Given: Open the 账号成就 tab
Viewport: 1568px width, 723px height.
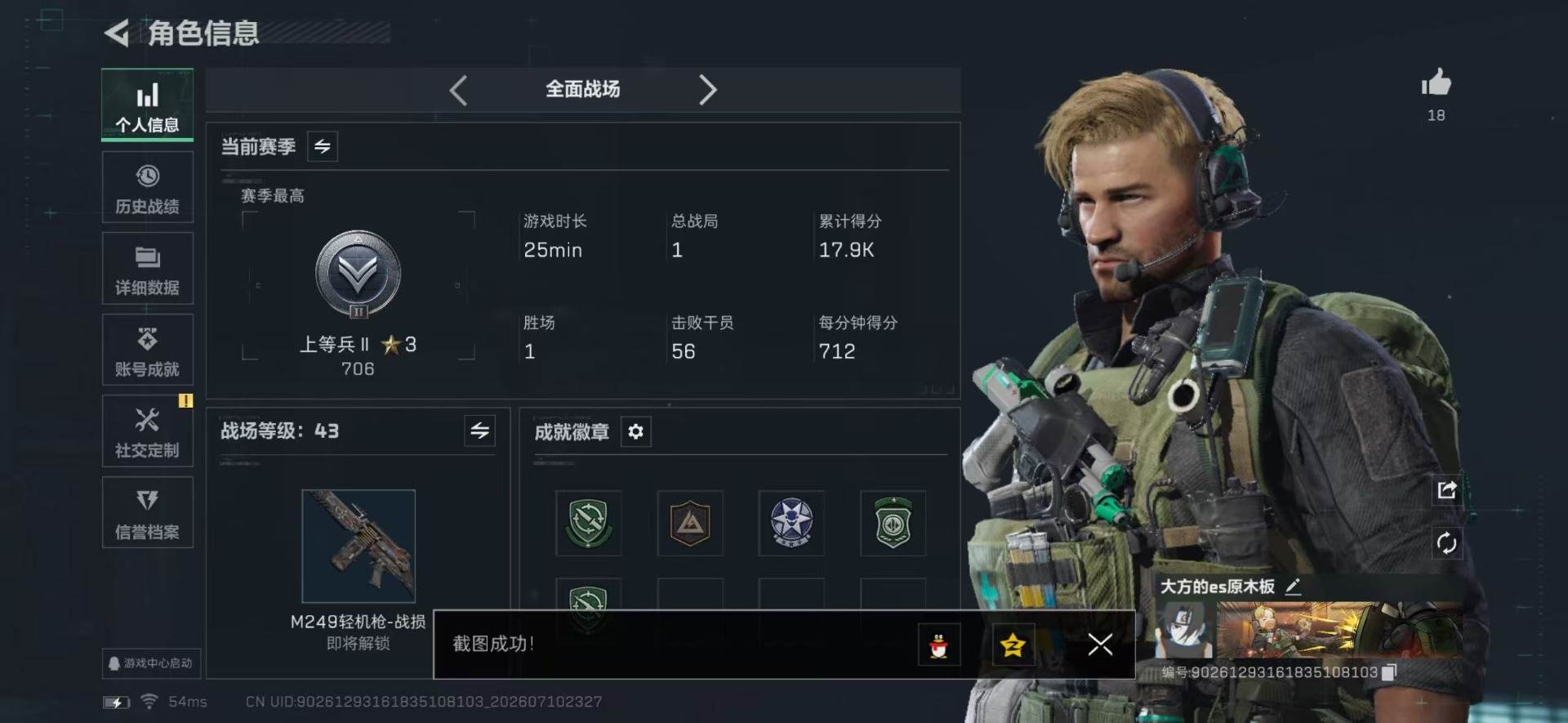Looking at the screenshot, I should 148,350.
